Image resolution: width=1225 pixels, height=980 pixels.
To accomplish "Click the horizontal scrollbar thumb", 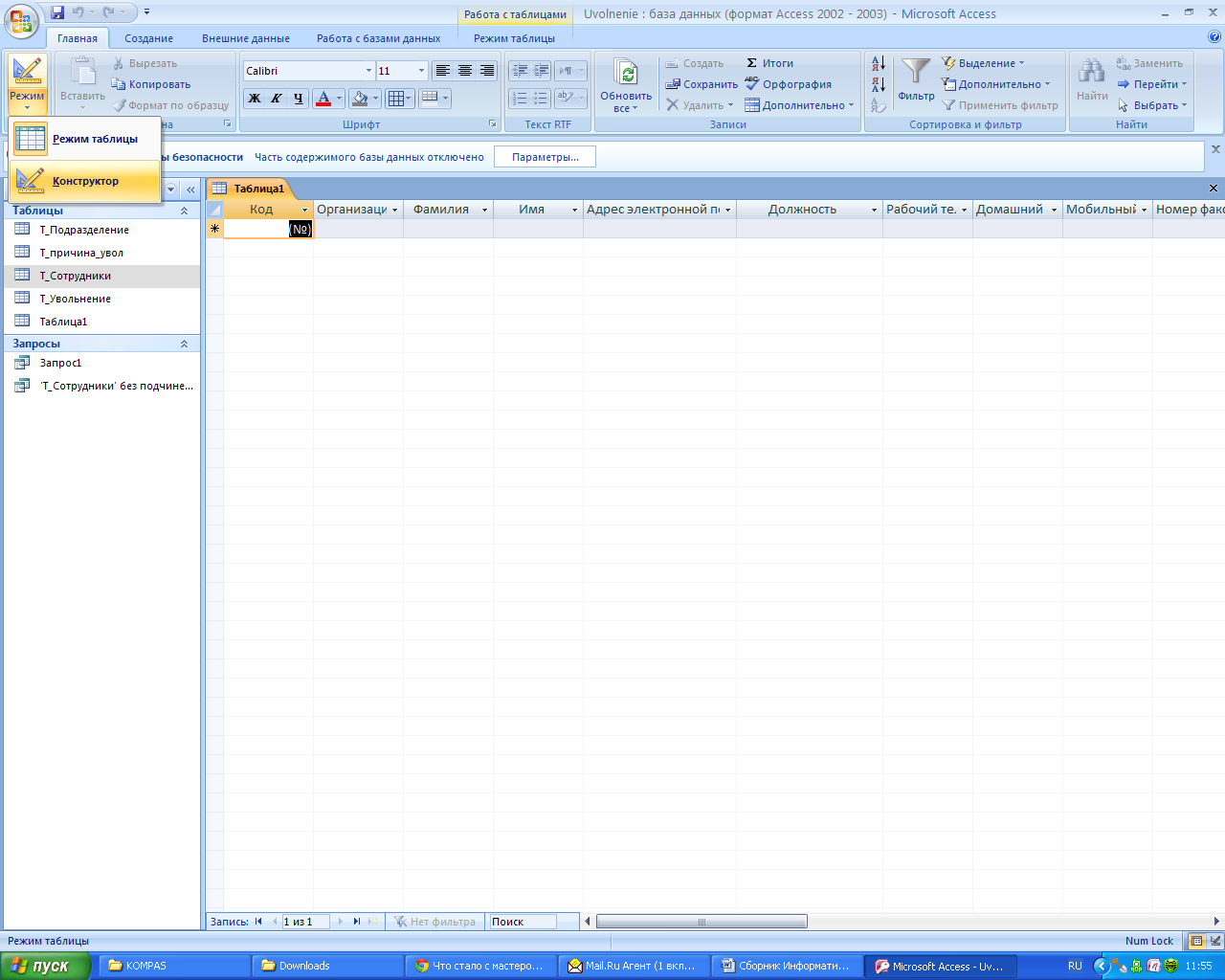I will pyautogui.click(x=702, y=922).
